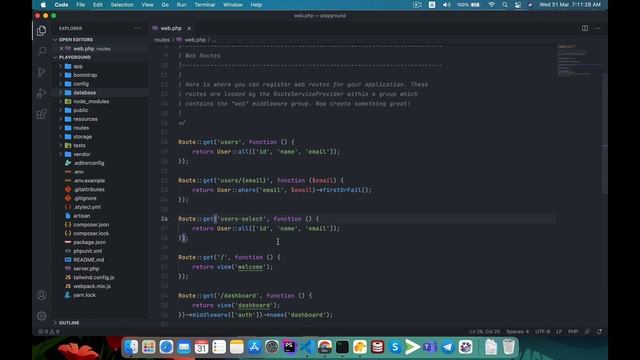Open Launchpad from the Dock
The height and width of the screenshot is (360, 640).
point(149,347)
